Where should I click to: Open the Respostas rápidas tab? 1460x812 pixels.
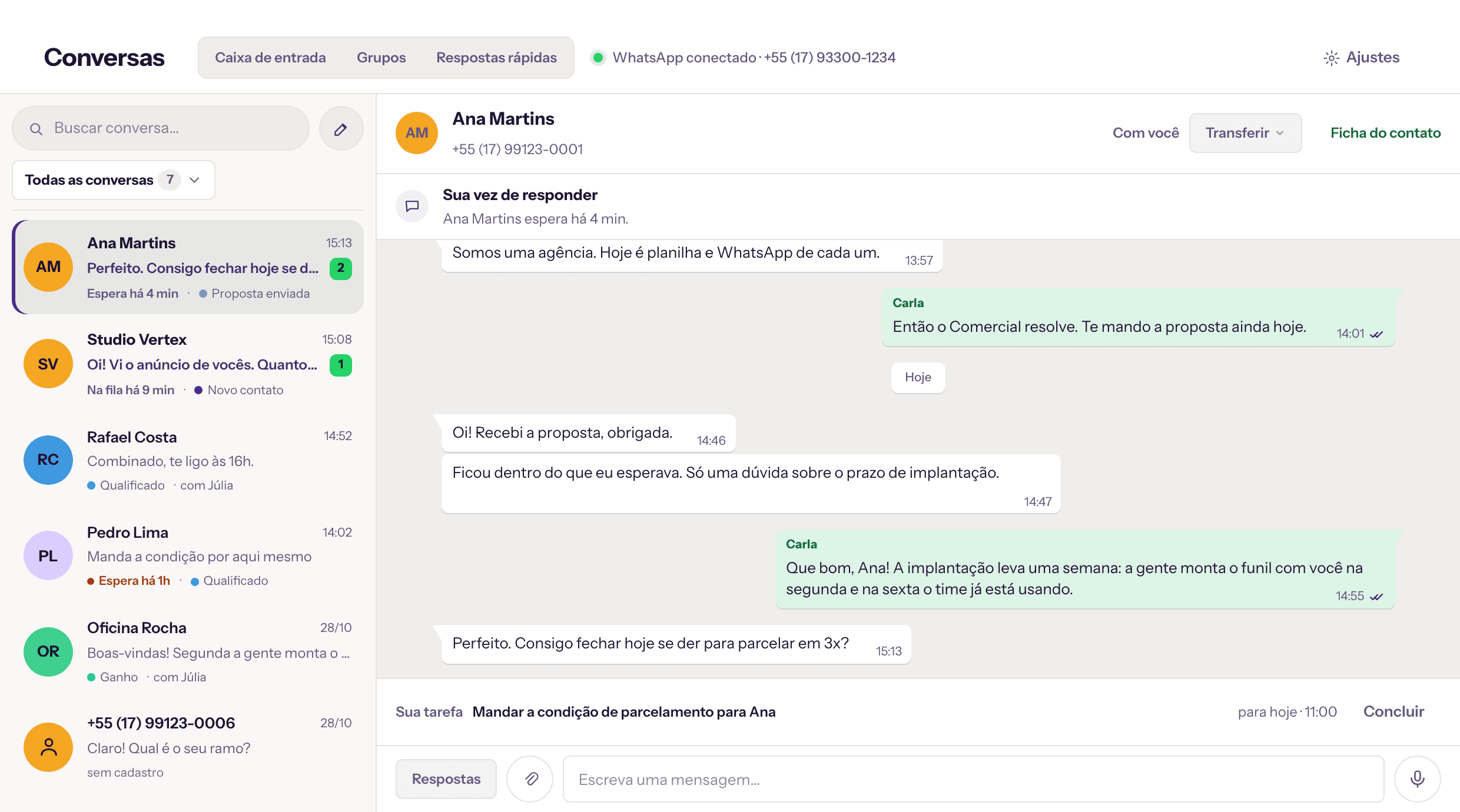(x=496, y=58)
